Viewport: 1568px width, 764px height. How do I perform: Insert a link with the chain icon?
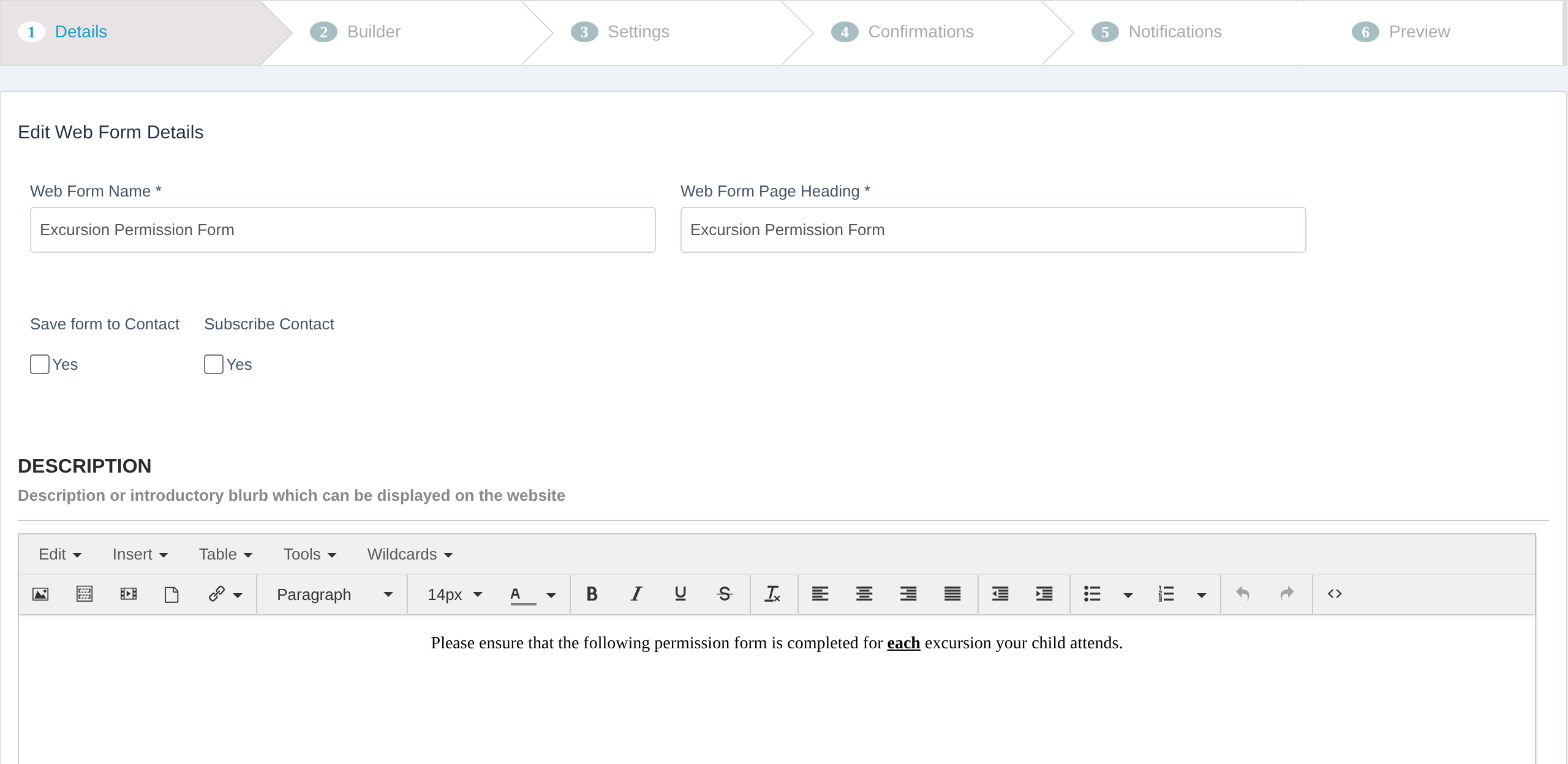(216, 594)
